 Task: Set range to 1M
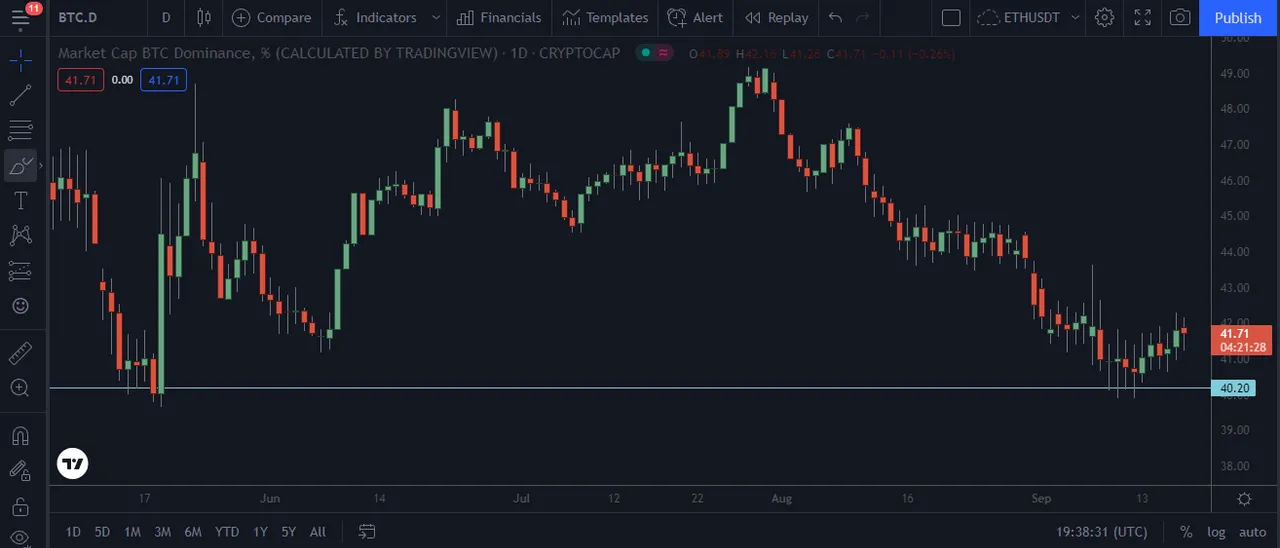(x=132, y=532)
